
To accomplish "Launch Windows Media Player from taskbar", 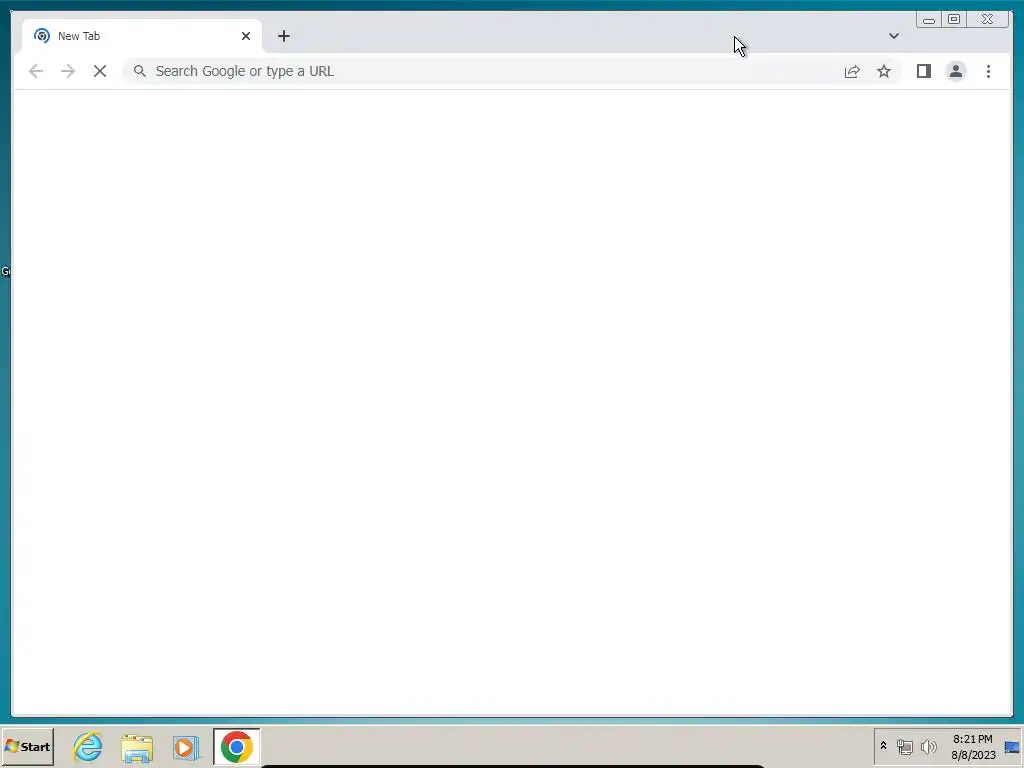I will pyautogui.click(x=185, y=746).
